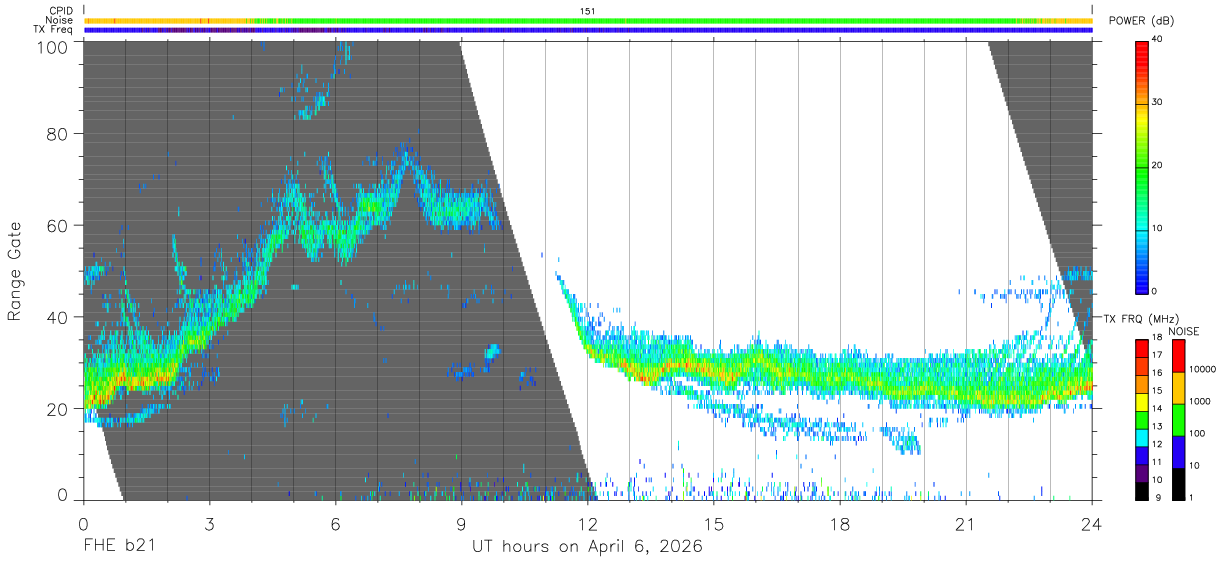The height and width of the screenshot is (567, 1228).
Task: Click 'UT hours on April 6, 2026' axis title
Action: pos(587,547)
